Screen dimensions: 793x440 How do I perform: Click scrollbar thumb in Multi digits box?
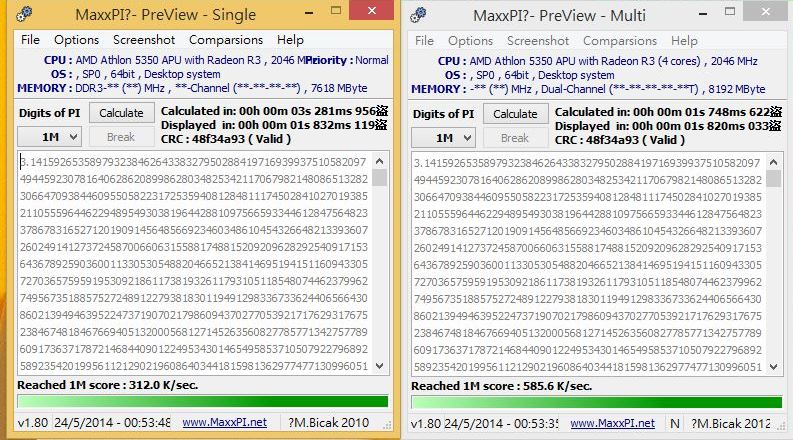pyautogui.click(x=774, y=179)
